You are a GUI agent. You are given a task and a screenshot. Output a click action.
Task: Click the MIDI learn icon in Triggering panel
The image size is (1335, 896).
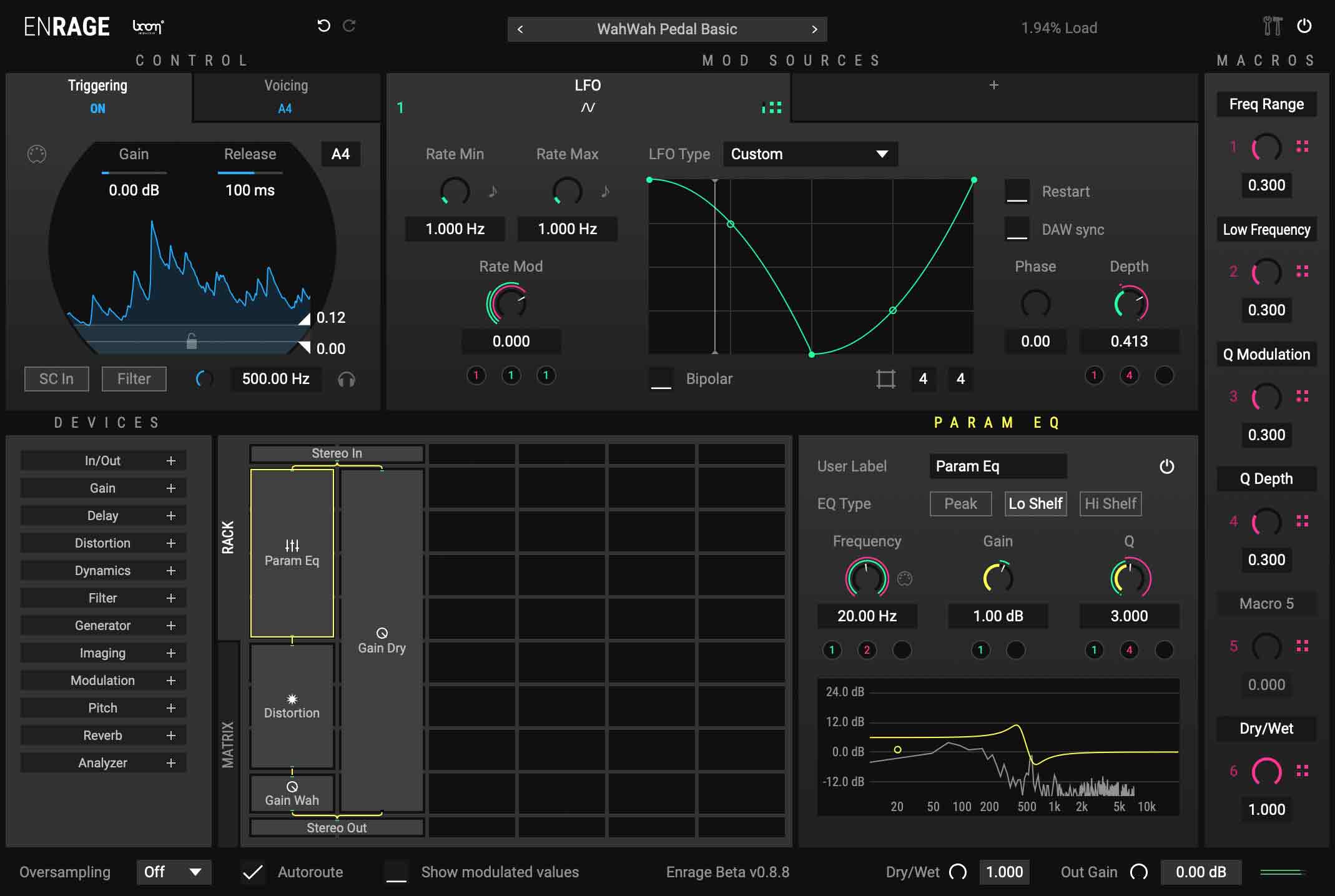pyautogui.click(x=37, y=154)
